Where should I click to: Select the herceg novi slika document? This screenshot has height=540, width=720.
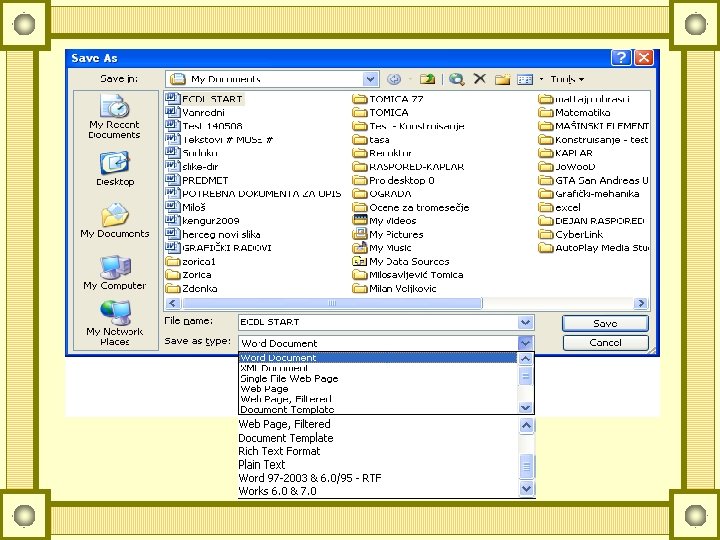pos(213,234)
